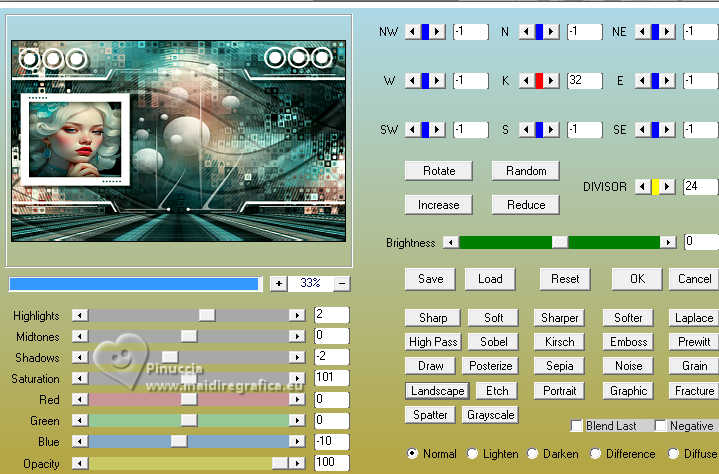Click left arrow of NW kernel spinner
The image size is (719, 474).
click(x=412, y=32)
